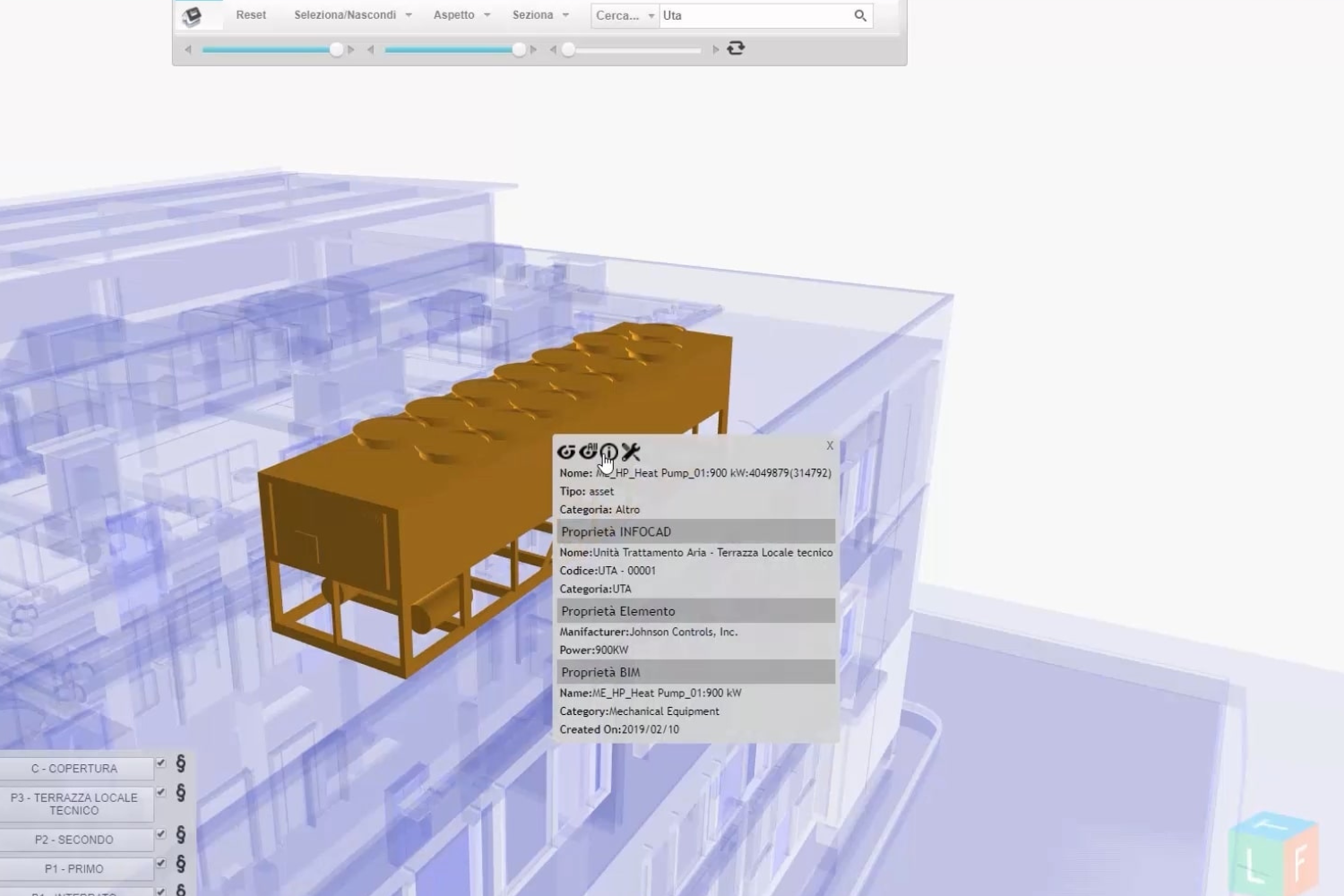Uncheck the C - COPERTURA level checkbox

161,763
